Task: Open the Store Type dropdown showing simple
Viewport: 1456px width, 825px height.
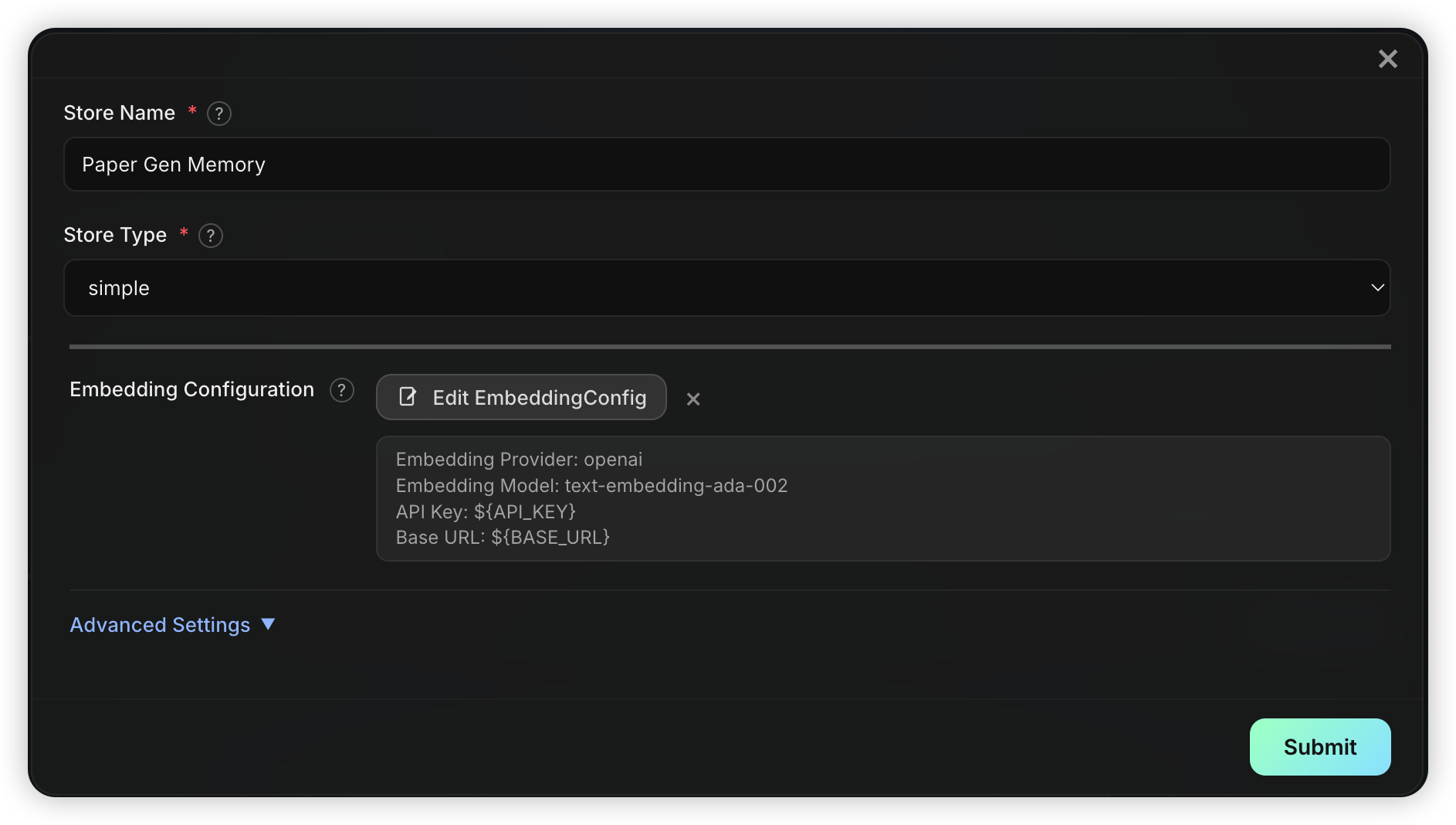Action: pos(726,287)
